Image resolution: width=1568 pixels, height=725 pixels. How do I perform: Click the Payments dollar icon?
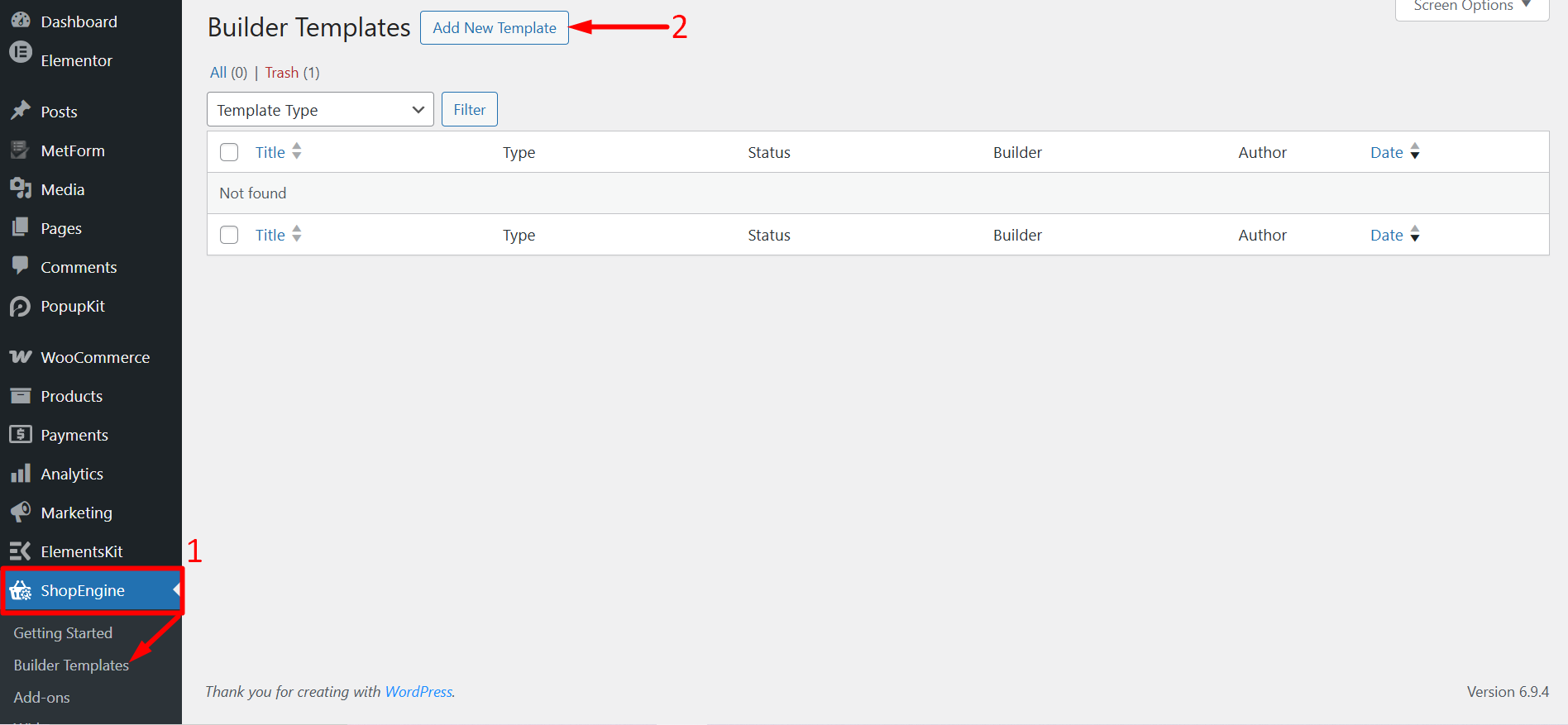point(21,434)
